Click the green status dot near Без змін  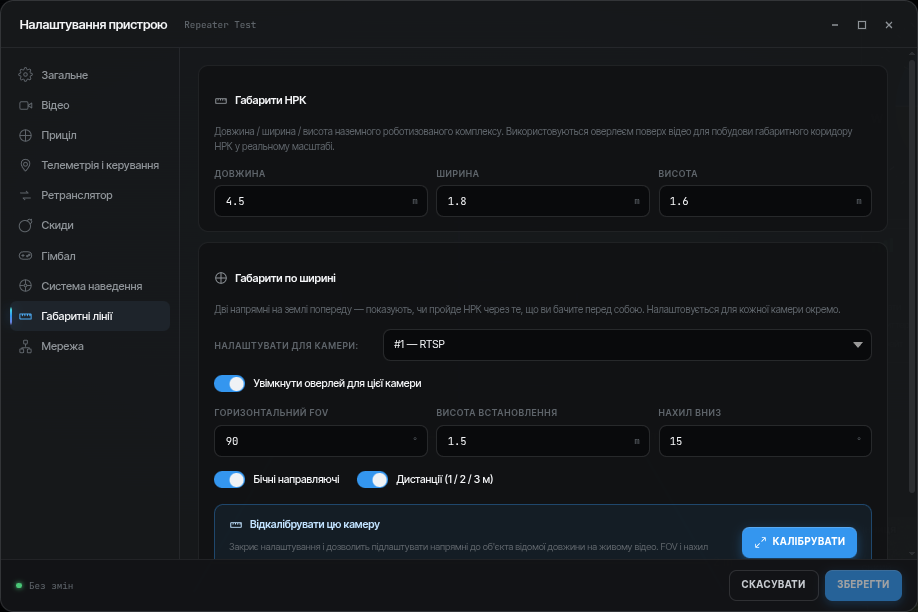pos(19,586)
